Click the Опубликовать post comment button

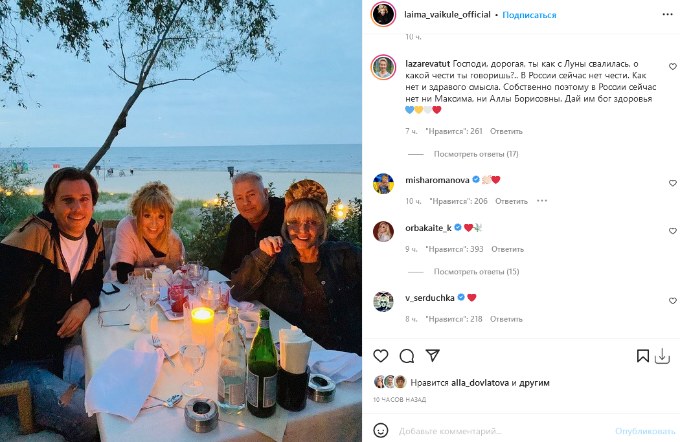tap(638, 432)
